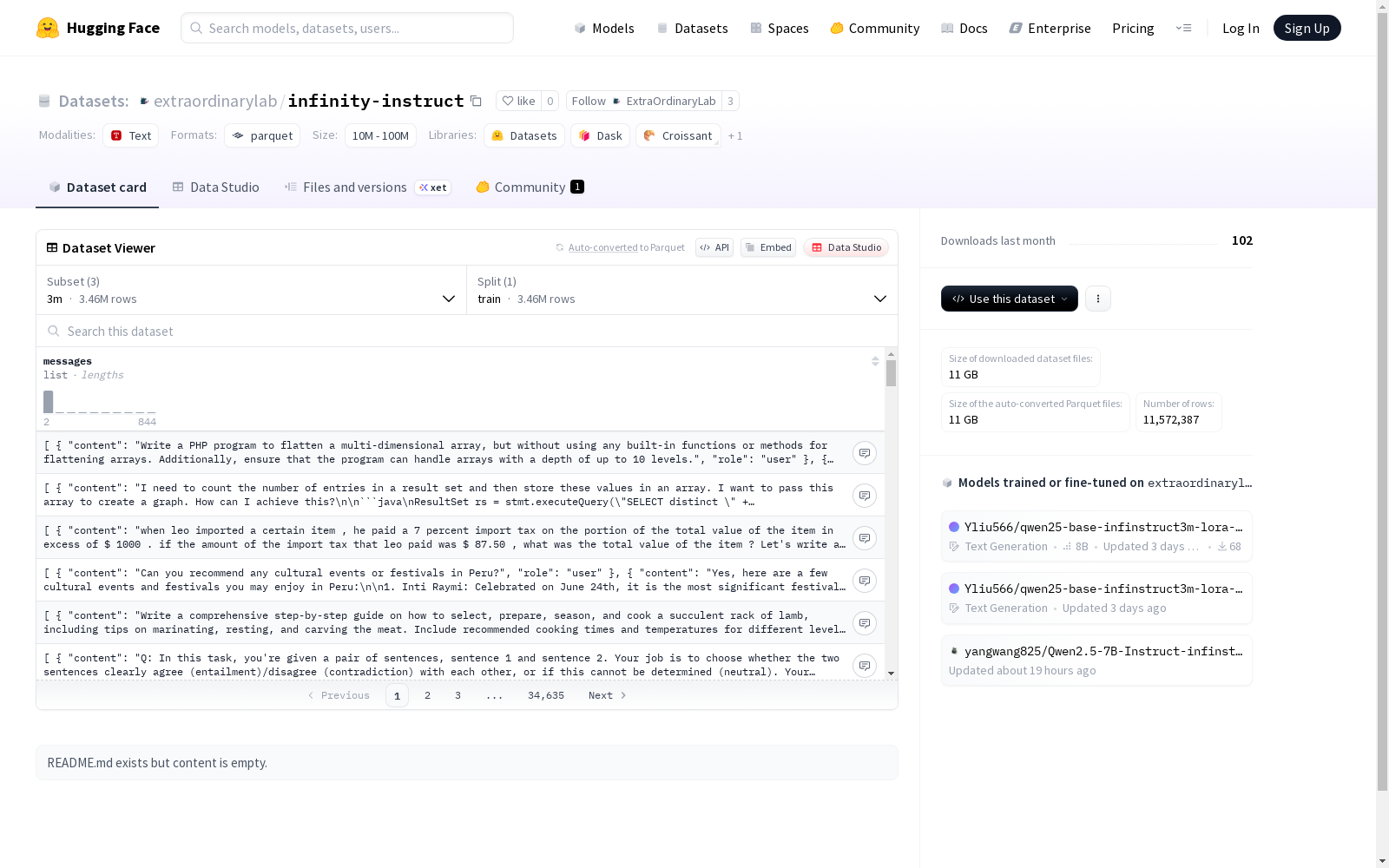Open the Pricing page link

[x=1133, y=28]
